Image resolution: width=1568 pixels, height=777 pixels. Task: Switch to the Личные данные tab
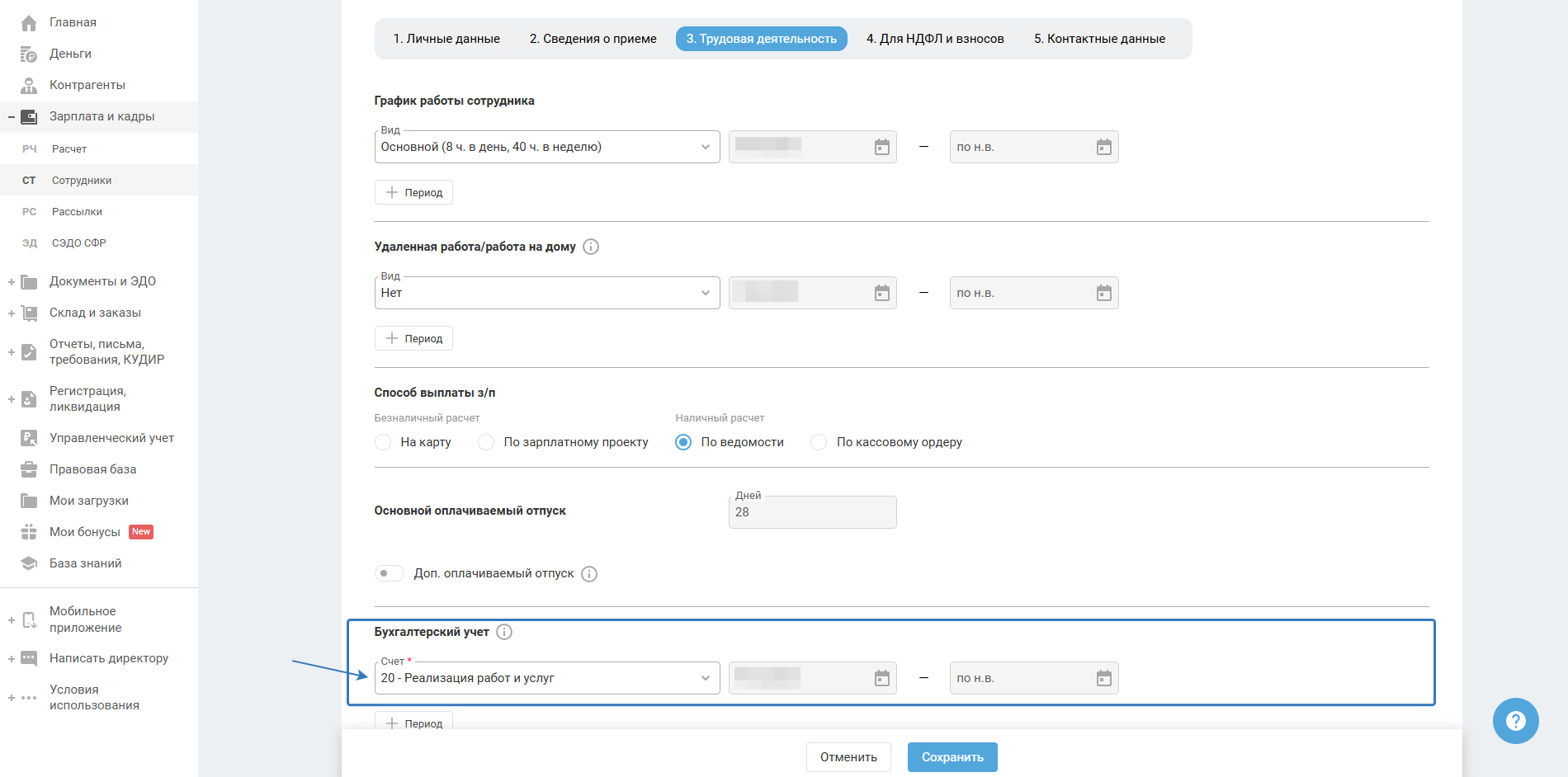(446, 39)
